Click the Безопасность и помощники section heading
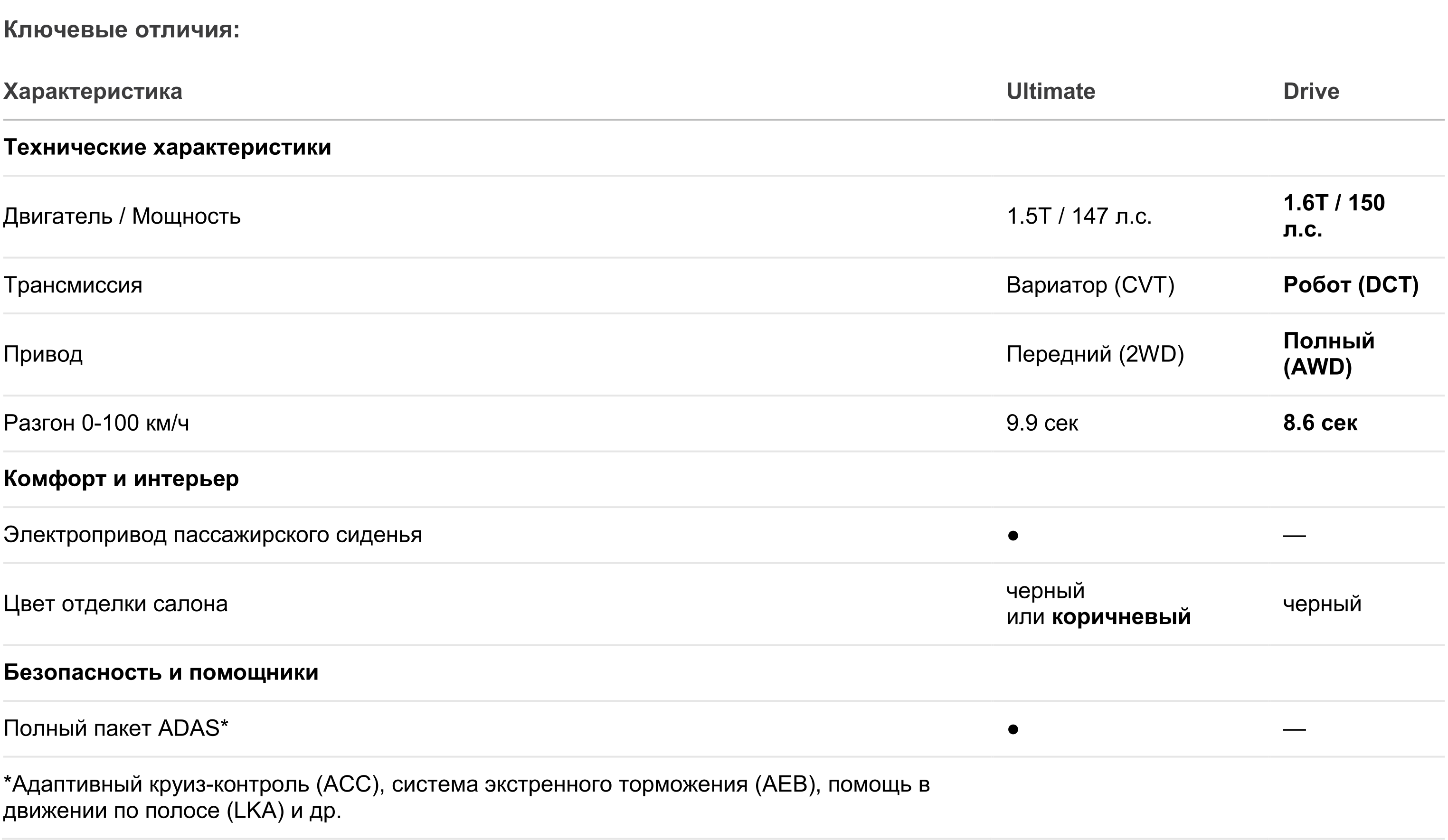 click(161, 672)
